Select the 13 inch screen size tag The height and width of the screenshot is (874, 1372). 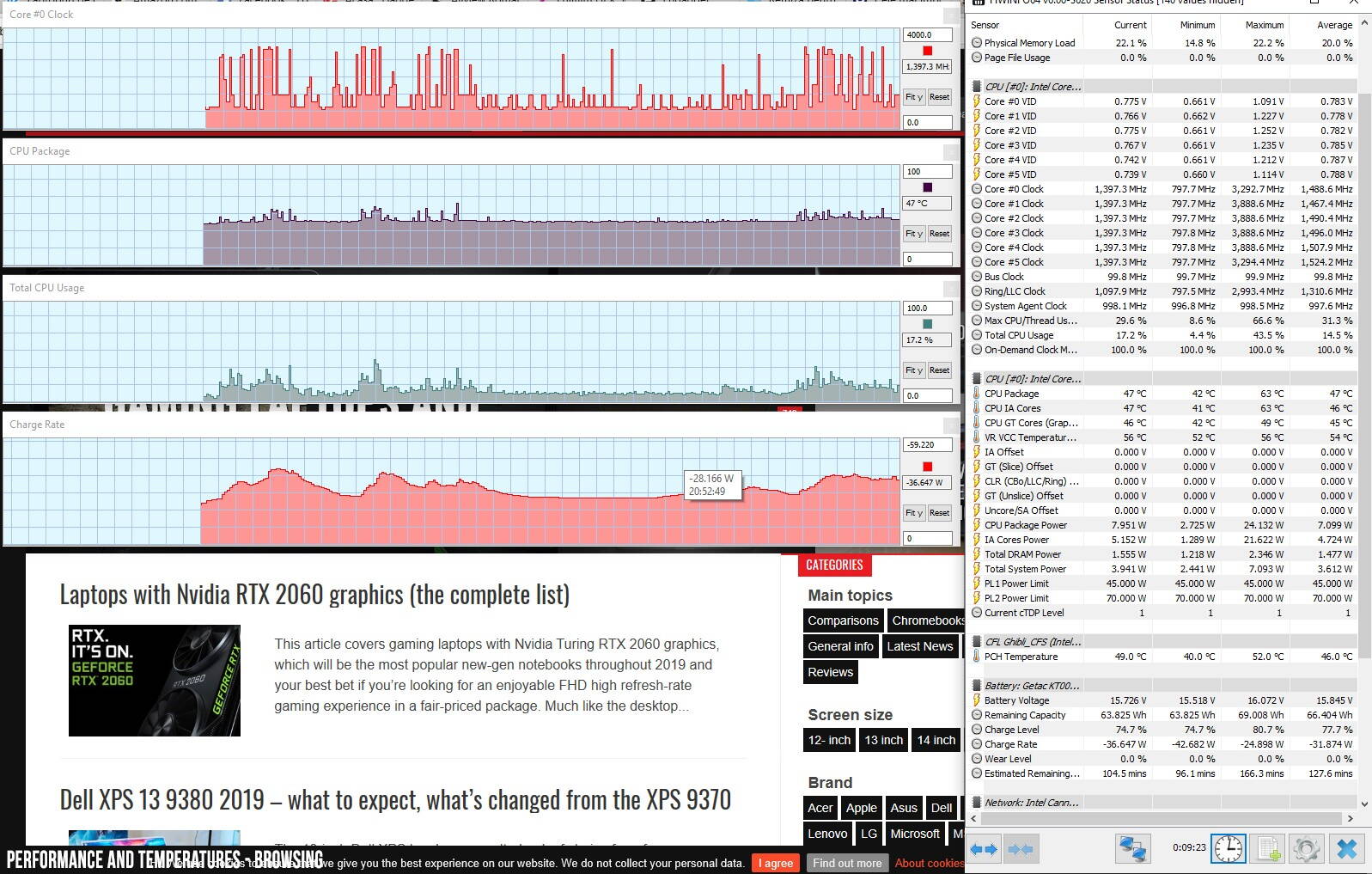click(x=883, y=740)
